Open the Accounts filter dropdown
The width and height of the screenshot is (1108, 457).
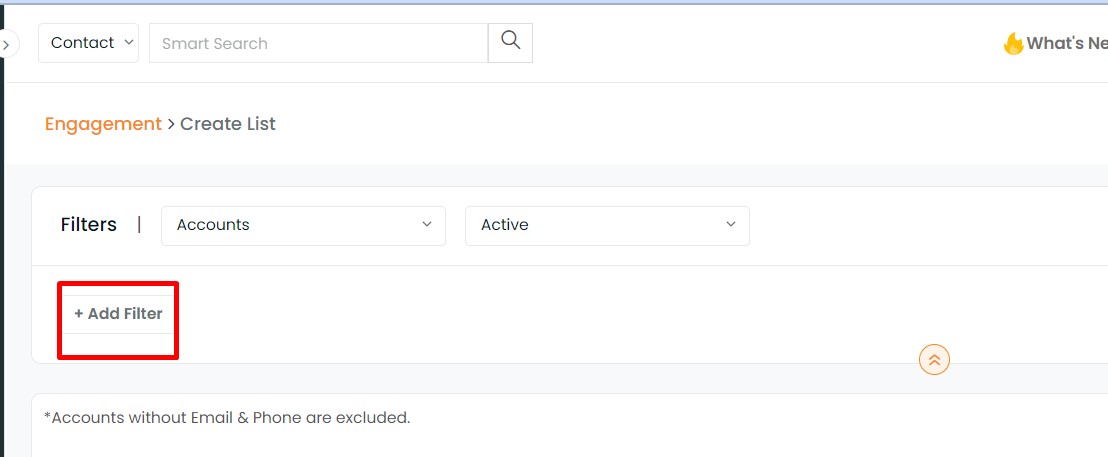click(x=303, y=225)
